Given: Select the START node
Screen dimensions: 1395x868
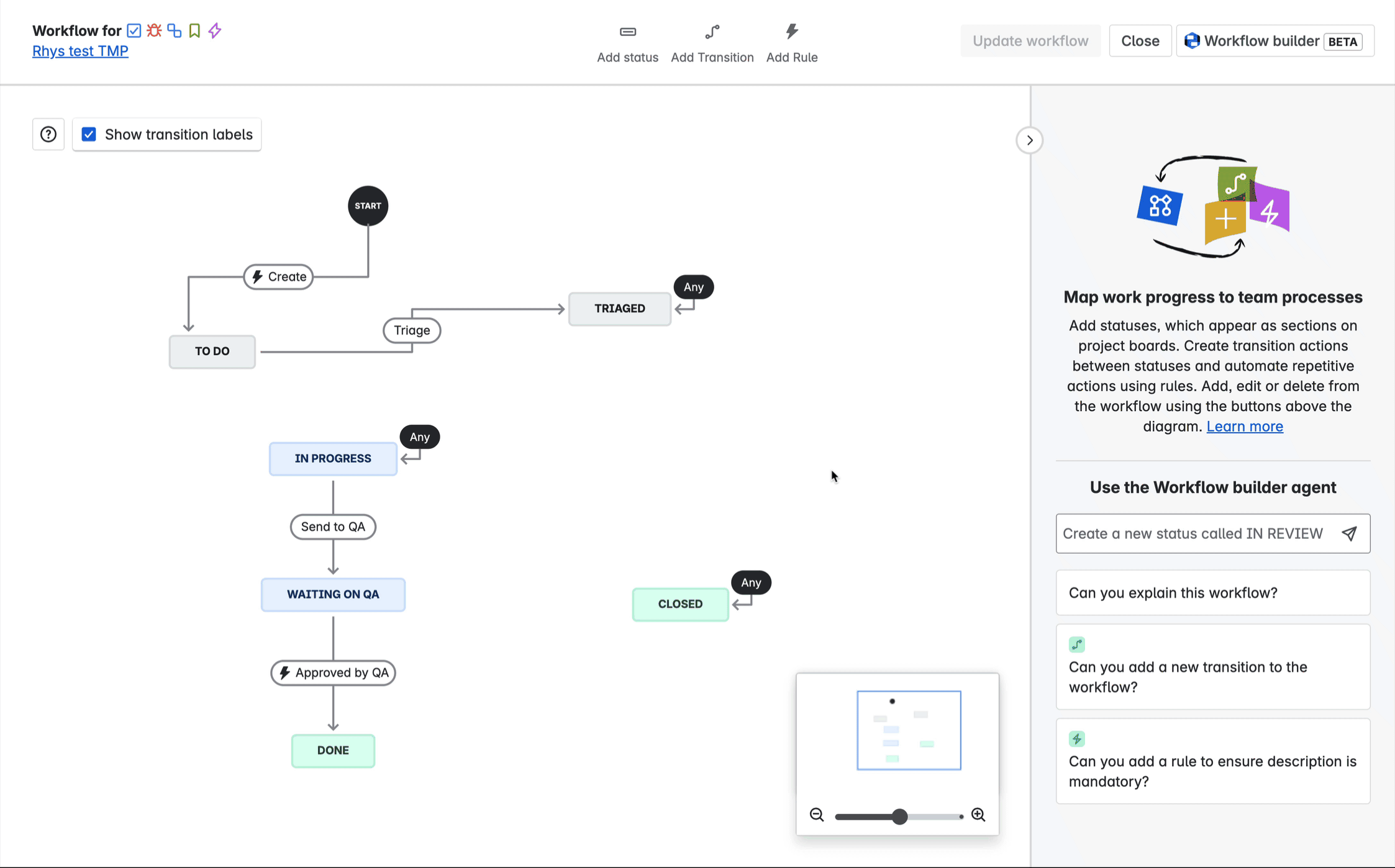Looking at the screenshot, I should coord(368,206).
